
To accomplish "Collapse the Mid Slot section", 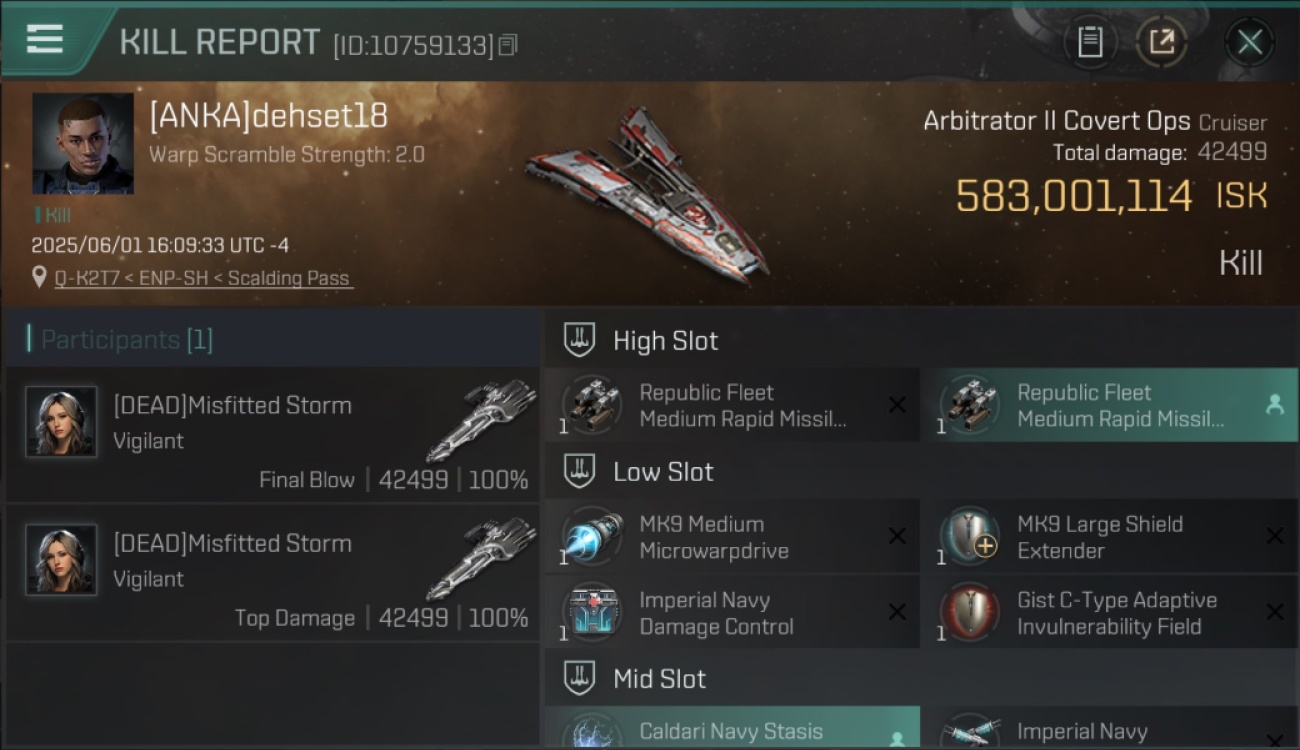I will (x=580, y=678).
